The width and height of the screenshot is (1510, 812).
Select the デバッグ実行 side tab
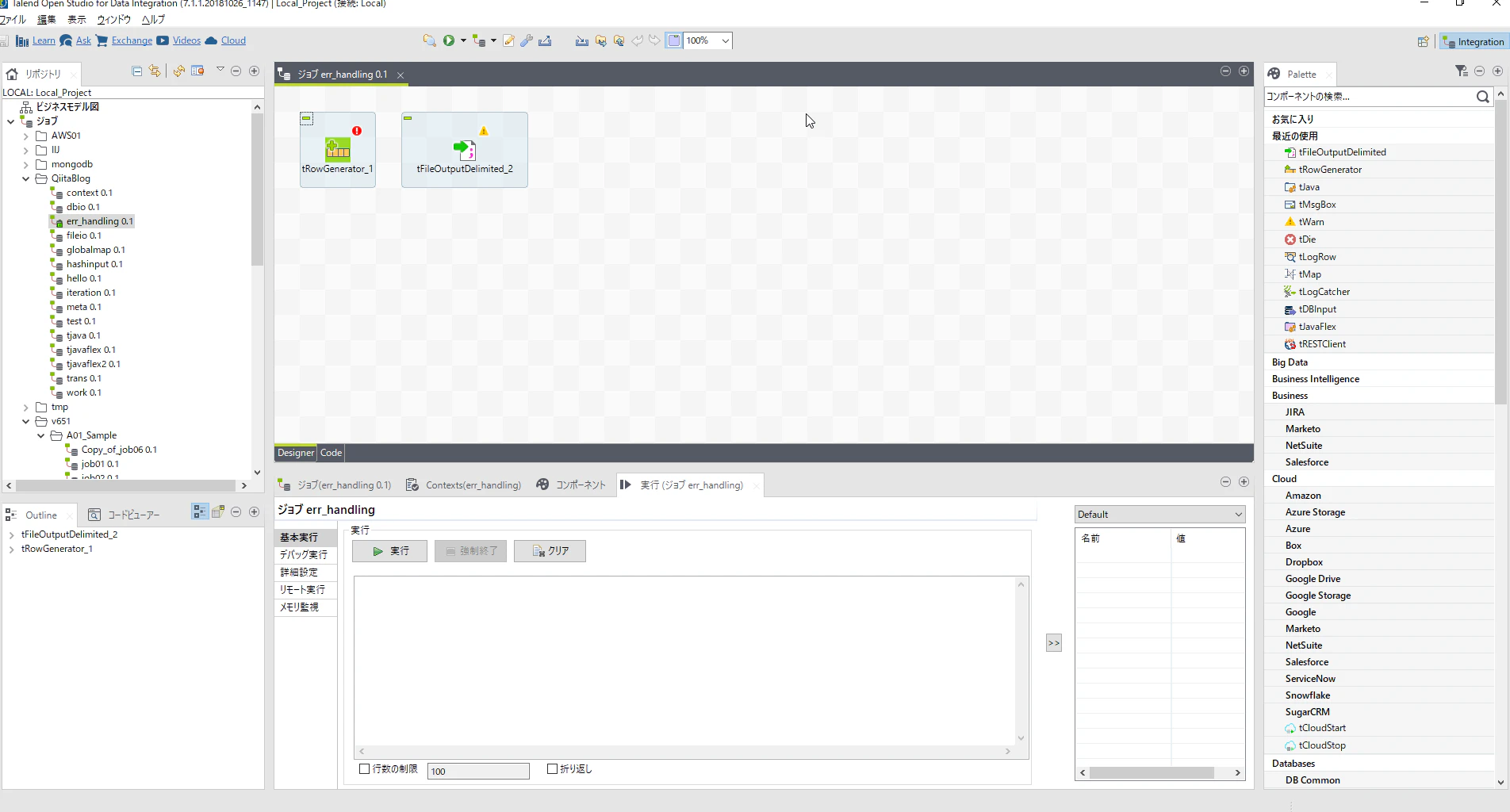click(x=305, y=555)
